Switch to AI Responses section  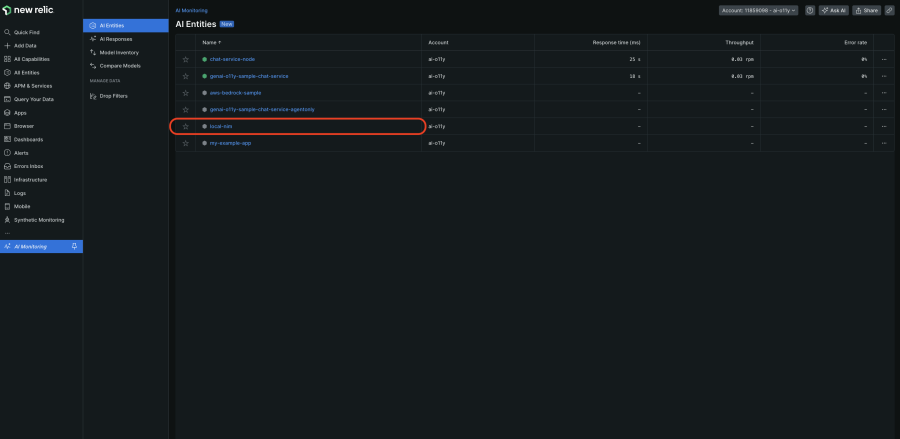(x=117, y=38)
